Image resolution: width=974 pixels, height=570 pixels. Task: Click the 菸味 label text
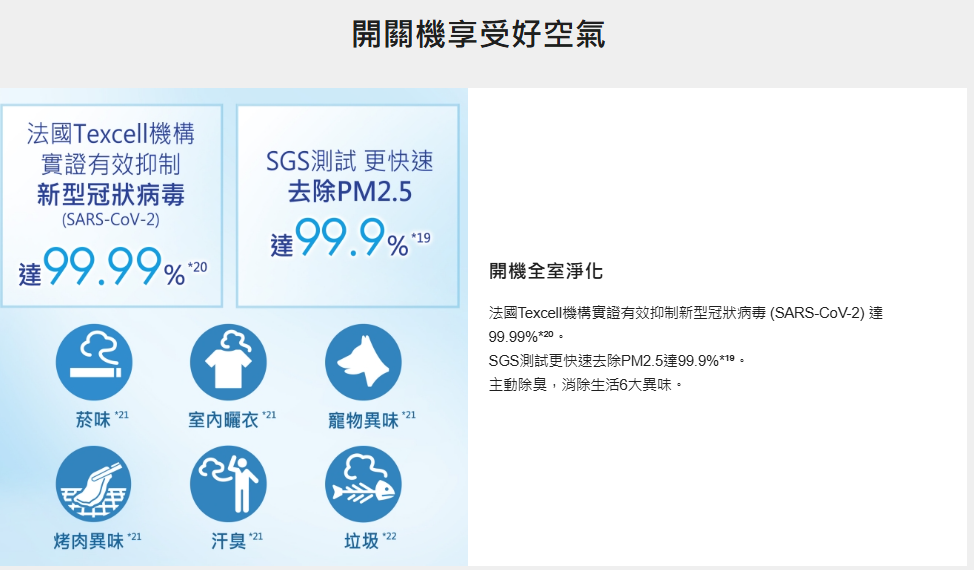[93, 420]
